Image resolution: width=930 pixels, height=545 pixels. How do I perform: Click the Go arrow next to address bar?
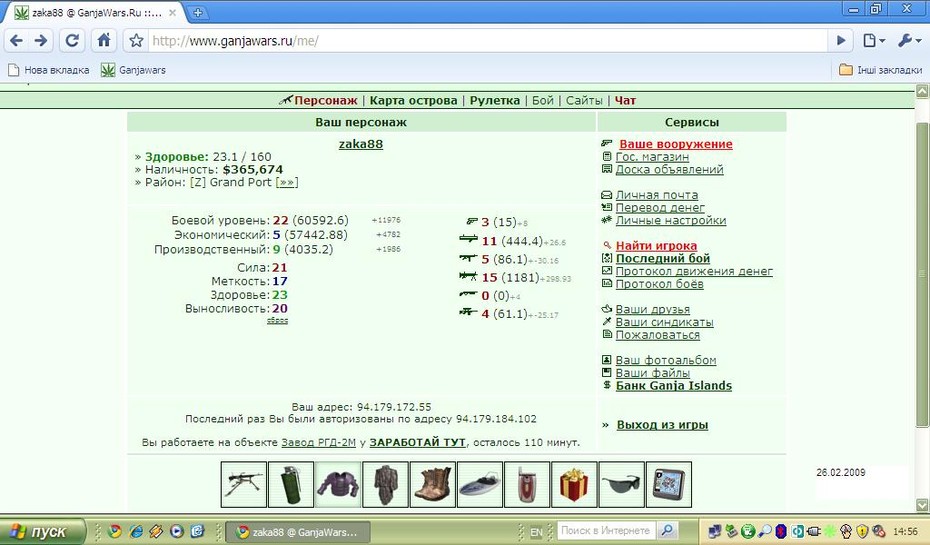pos(840,40)
